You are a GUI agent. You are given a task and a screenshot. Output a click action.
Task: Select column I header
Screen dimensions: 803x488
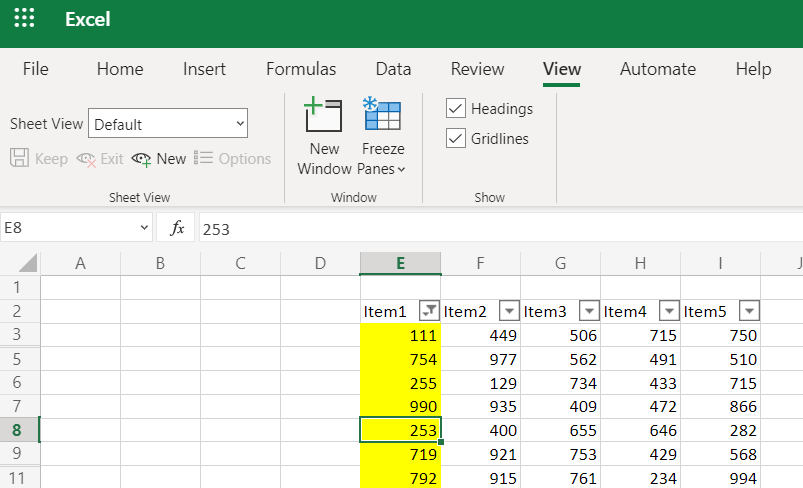(x=720, y=263)
